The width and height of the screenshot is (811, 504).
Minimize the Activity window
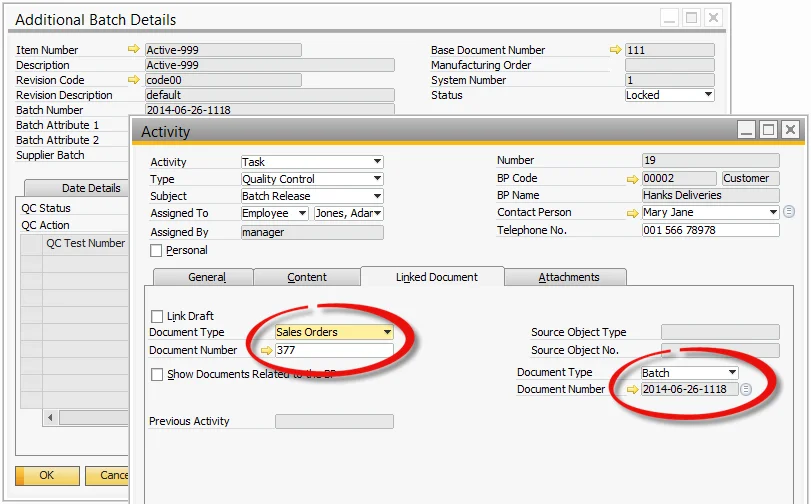pyautogui.click(x=746, y=129)
